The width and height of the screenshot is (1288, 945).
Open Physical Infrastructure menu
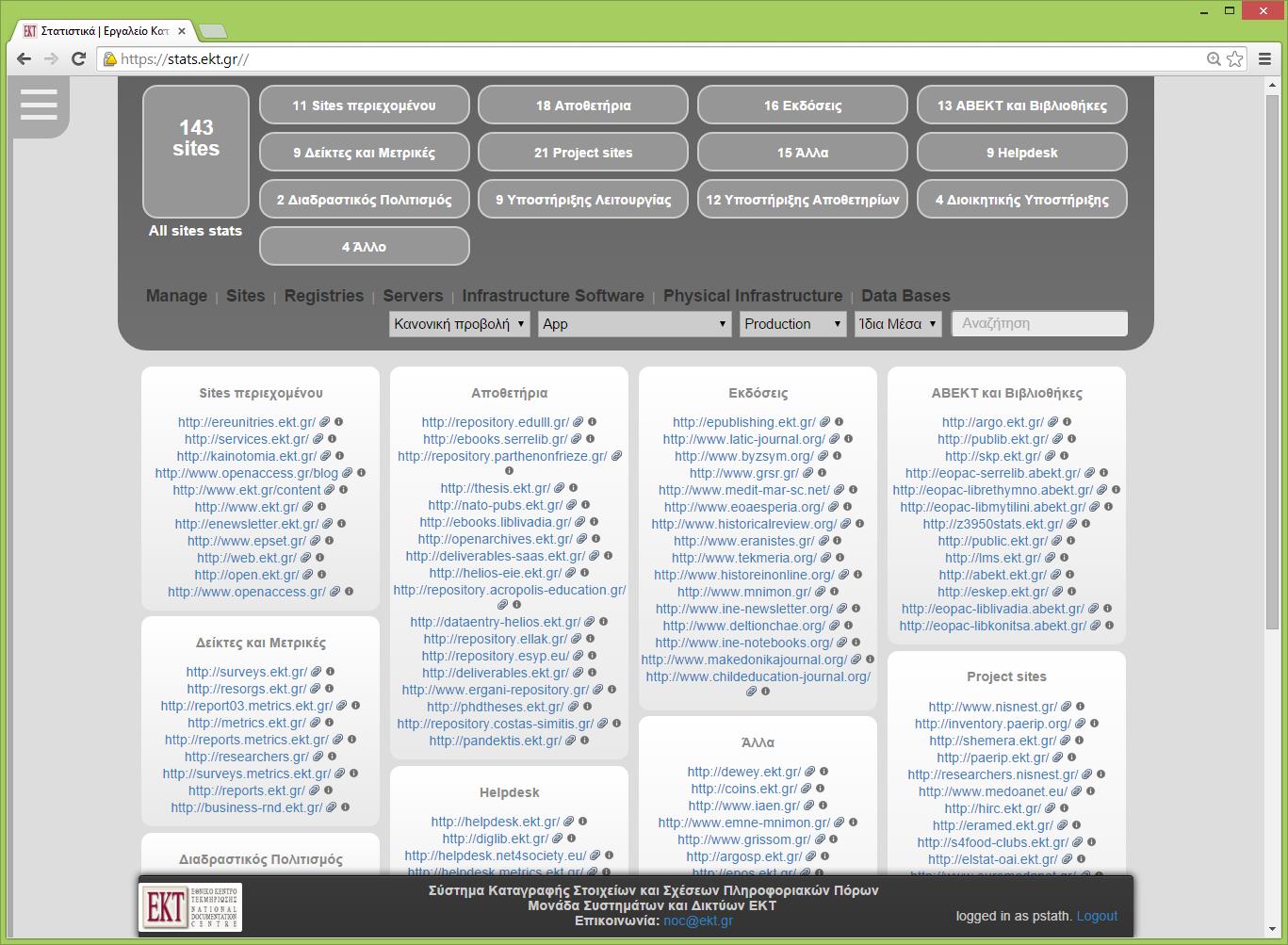coord(753,296)
